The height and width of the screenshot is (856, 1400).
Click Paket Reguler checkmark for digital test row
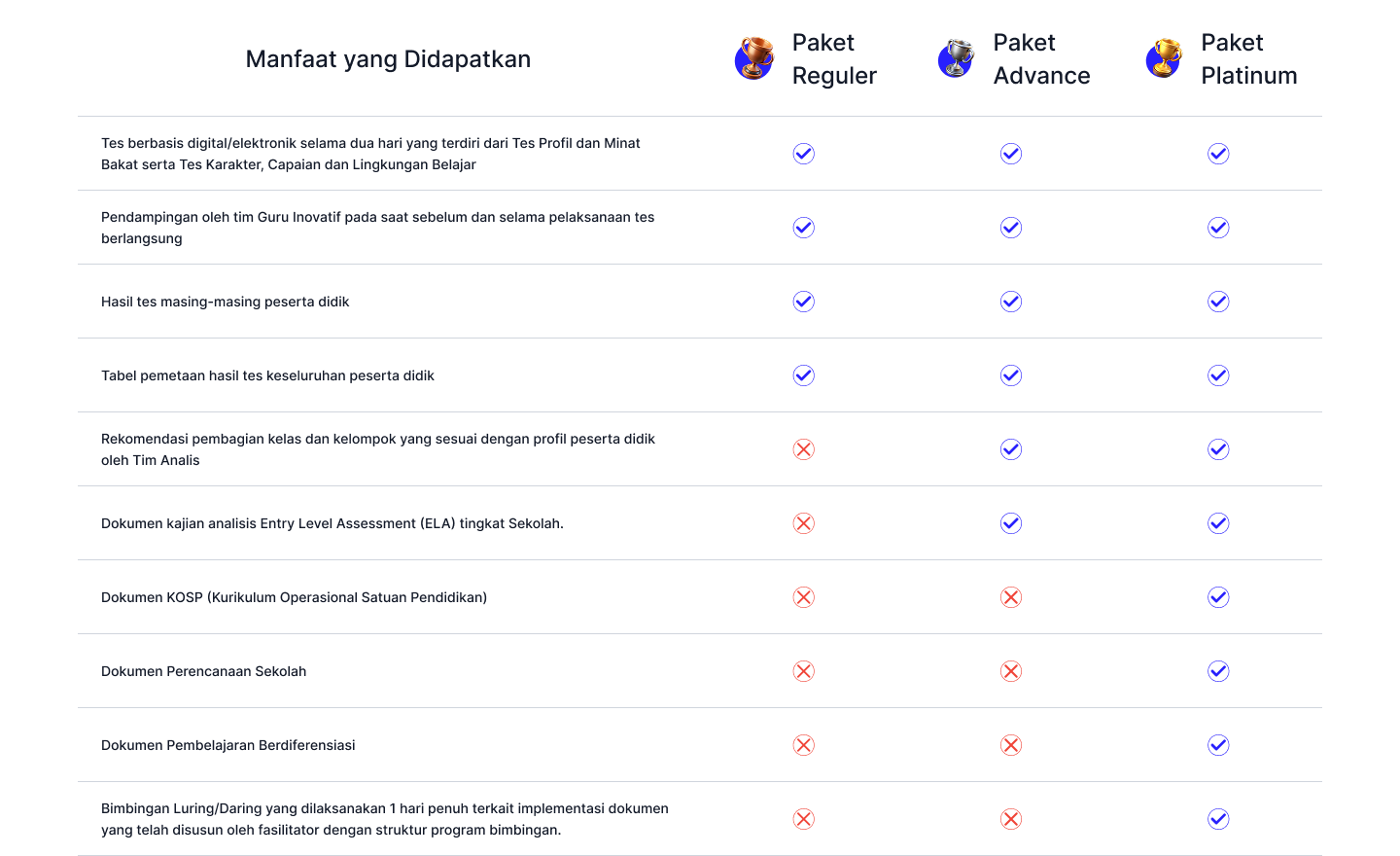pos(803,154)
